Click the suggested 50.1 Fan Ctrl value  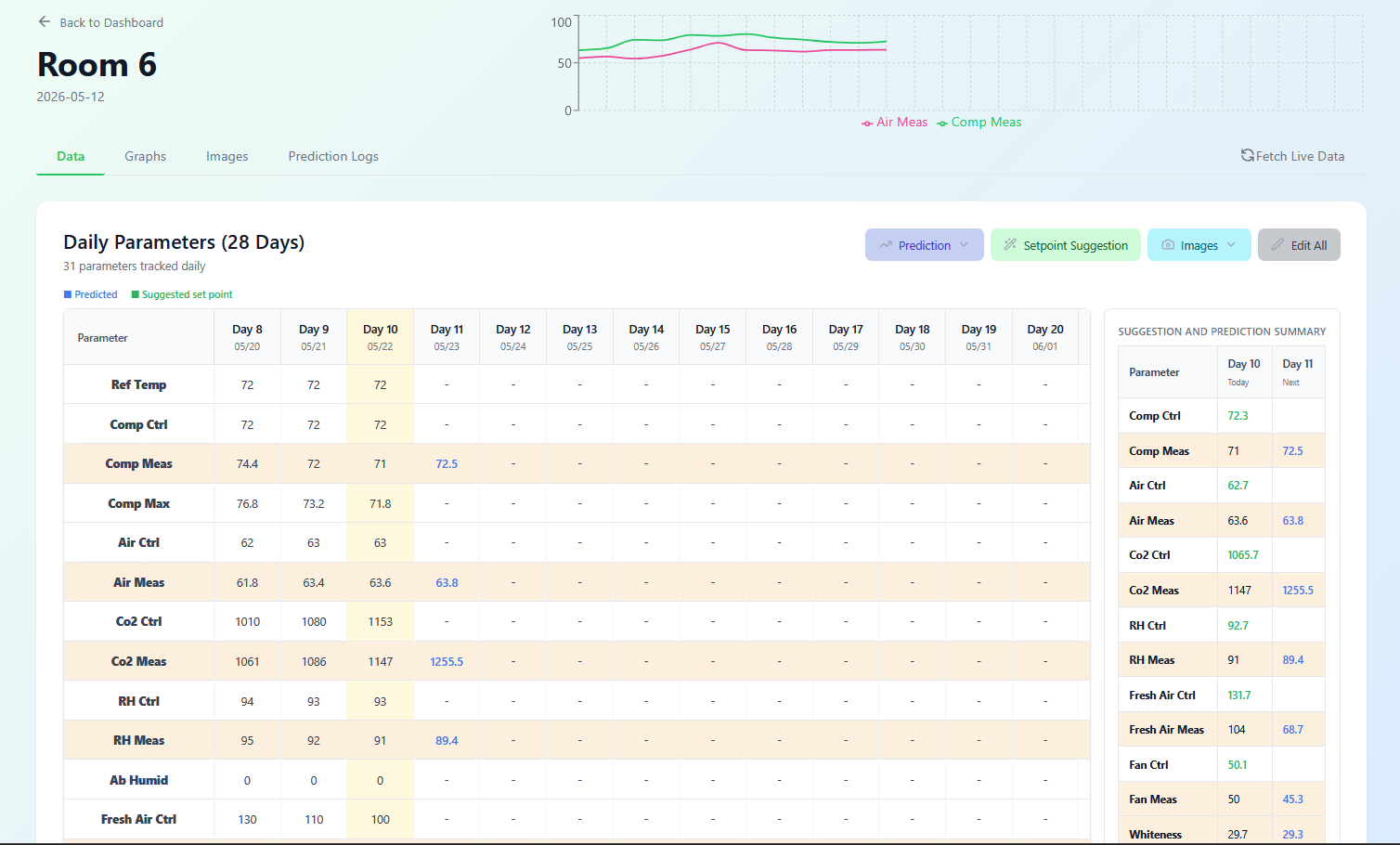[x=1238, y=764]
